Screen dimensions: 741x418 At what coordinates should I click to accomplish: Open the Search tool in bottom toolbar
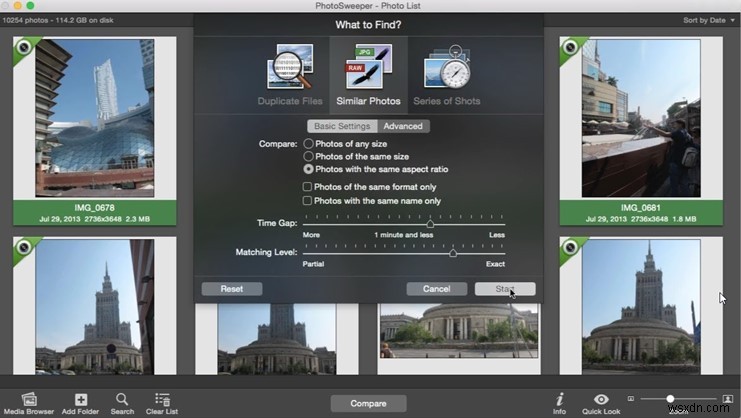[122, 404]
